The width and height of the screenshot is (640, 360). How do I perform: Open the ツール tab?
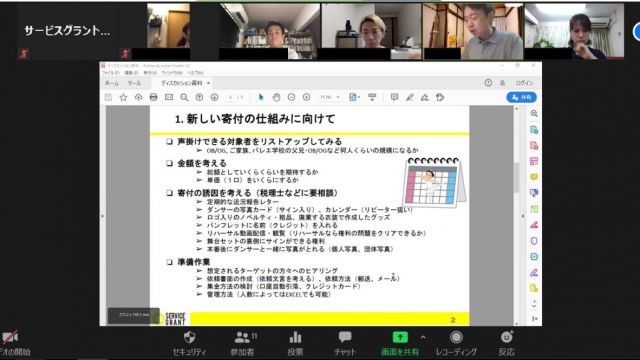tap(134, 83)
